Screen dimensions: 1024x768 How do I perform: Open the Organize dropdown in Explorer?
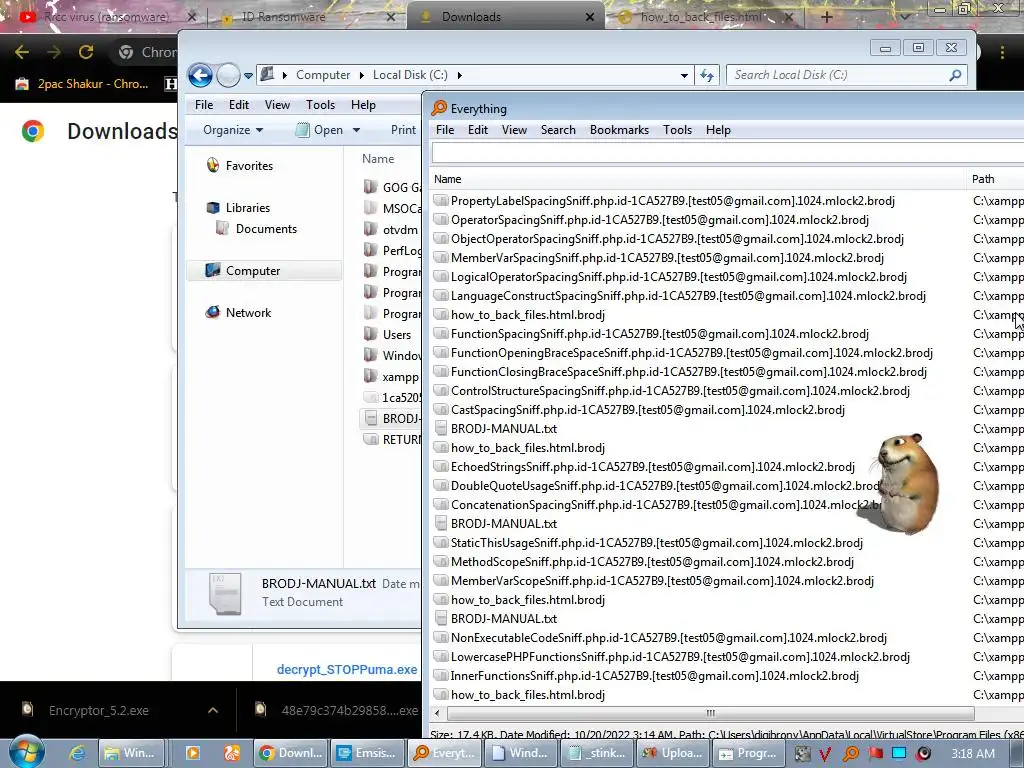(233, 130)
